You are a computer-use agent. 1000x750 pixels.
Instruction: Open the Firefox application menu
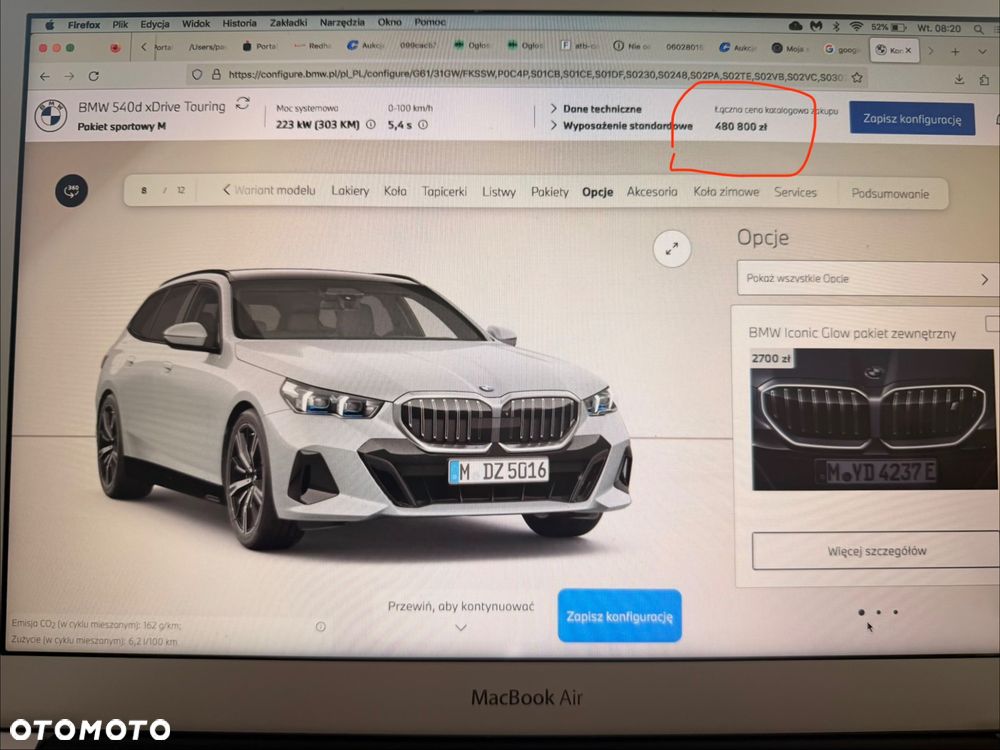pyautogui.click(x=84, y=25)
